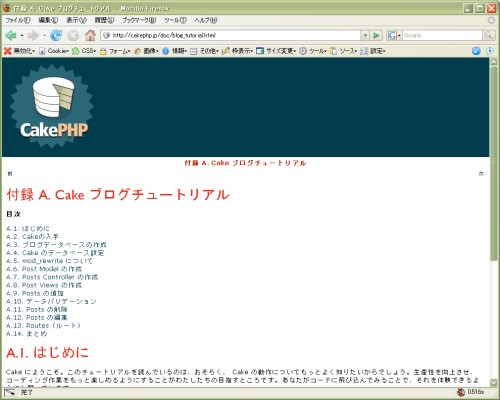Viewport: 500px width, 400px height.
Task: Open the その他 (Miscellaneous) toolbar menu
Action: coord(205,51)
